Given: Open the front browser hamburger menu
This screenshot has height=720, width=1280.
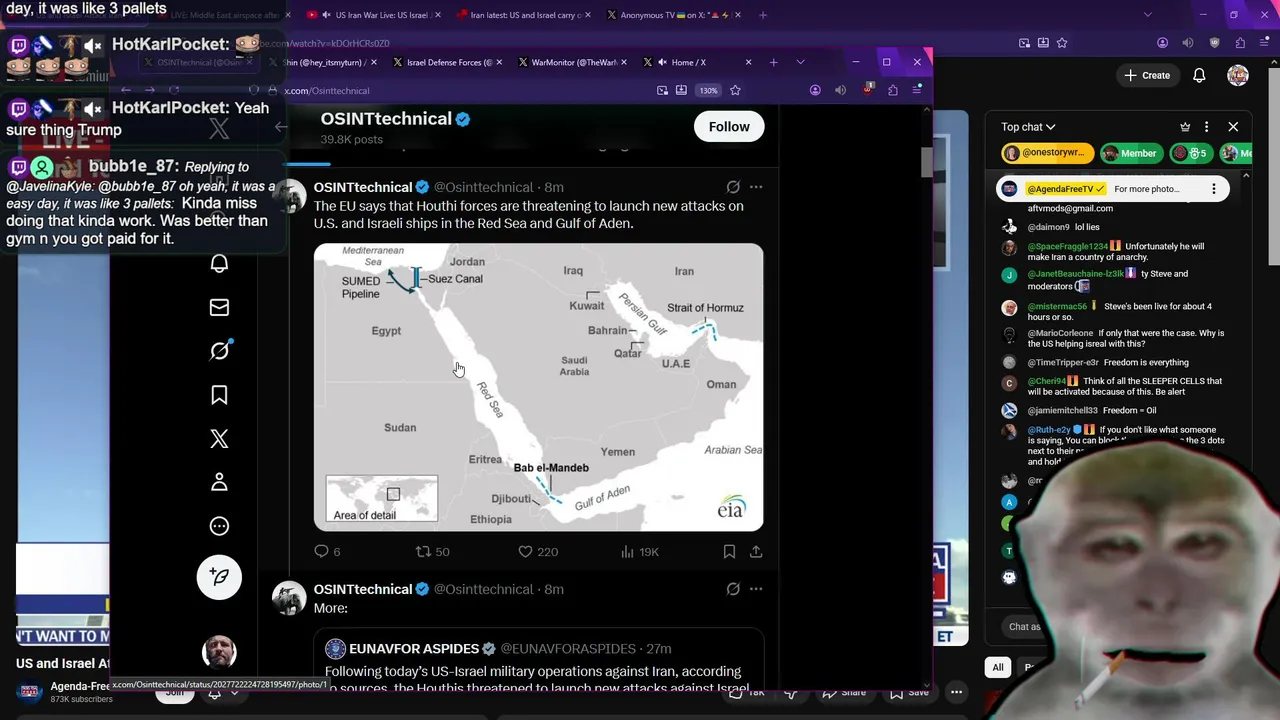Looking at the screenshot, I should (x=917, y=90).
